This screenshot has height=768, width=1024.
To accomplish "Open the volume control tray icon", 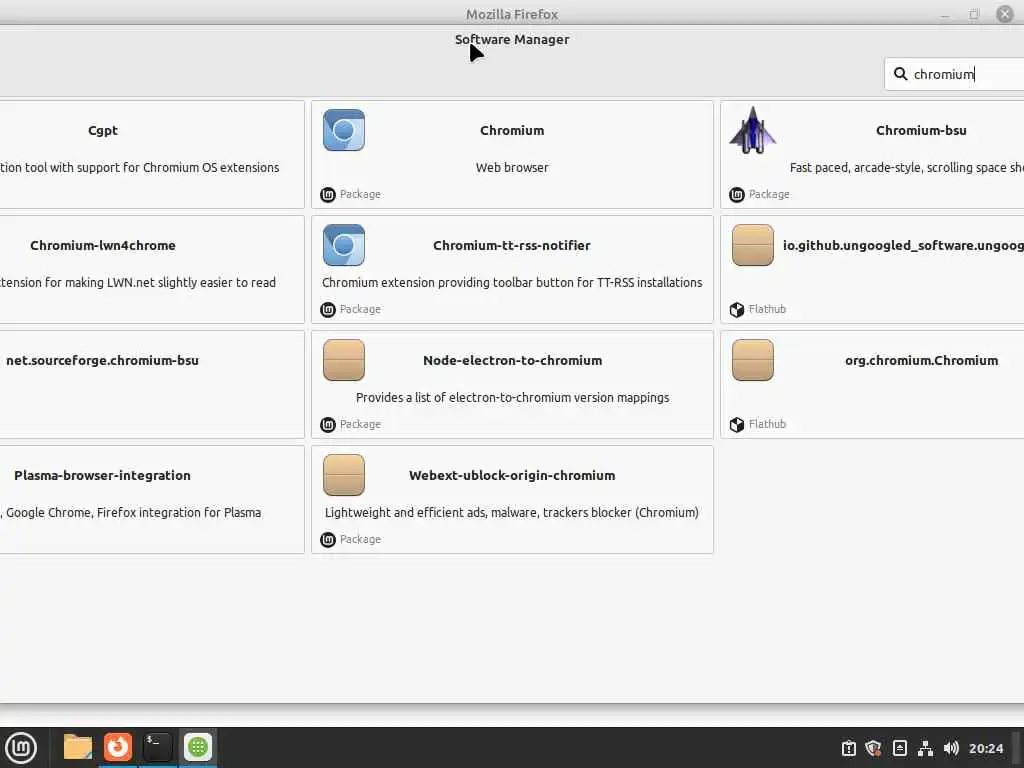I will 951,748.
